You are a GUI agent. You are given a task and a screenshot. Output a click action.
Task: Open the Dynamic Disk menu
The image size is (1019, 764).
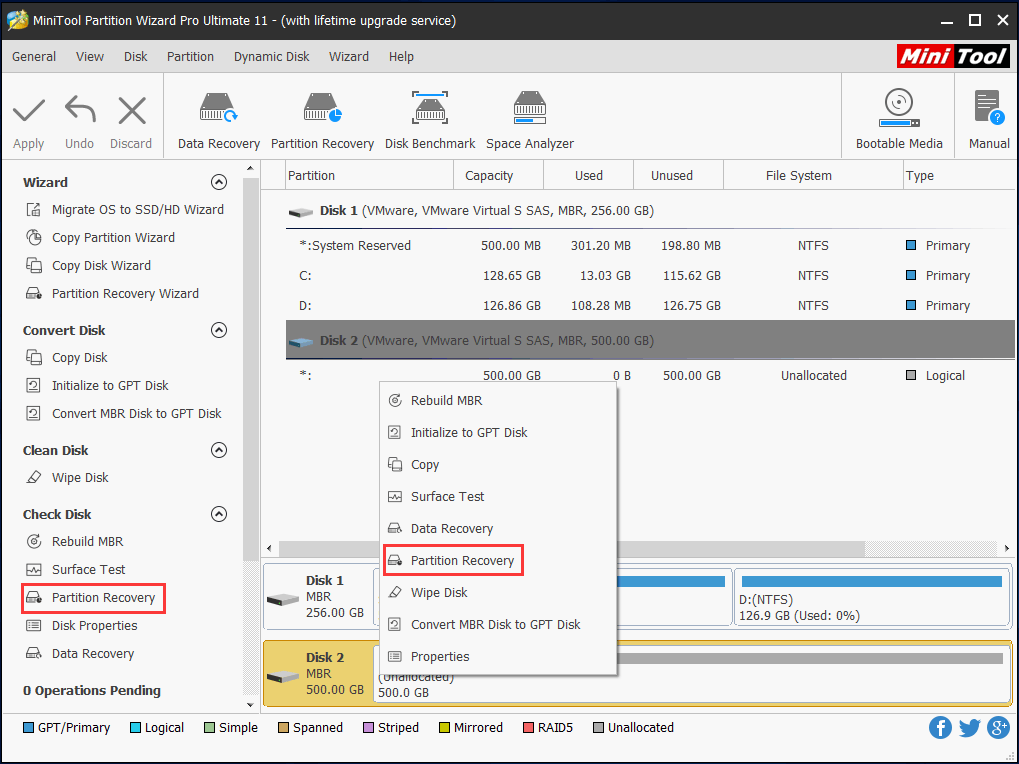click(x=272, y=57)
